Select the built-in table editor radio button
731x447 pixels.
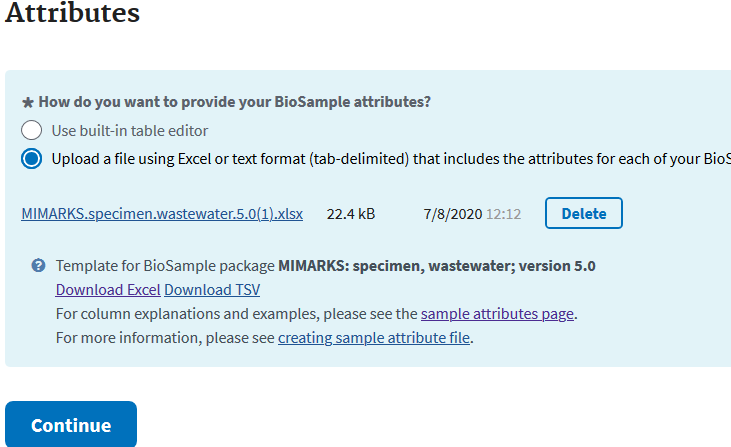31,130
